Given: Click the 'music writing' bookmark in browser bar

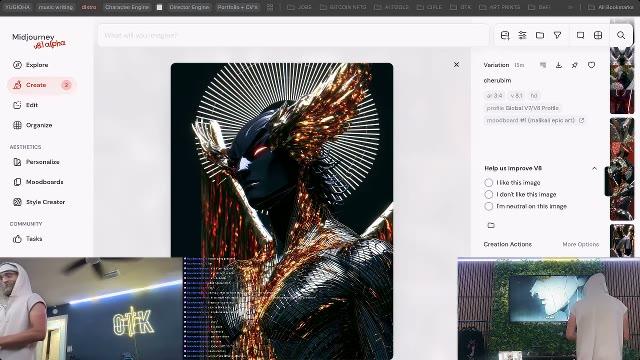Looking at the screenshot, I should (56, 7).
